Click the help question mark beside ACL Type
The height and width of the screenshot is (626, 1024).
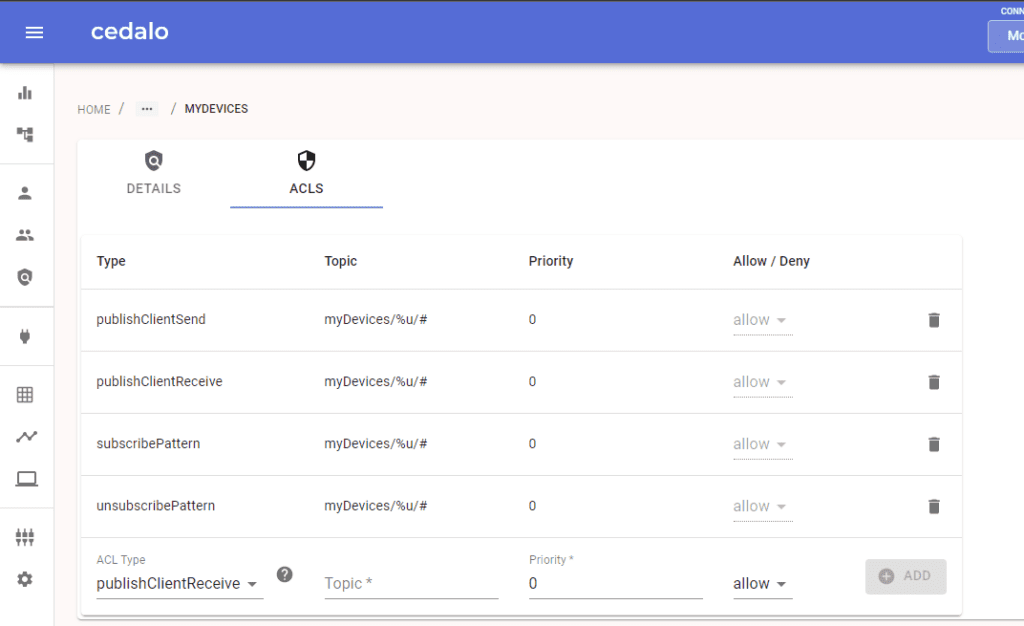285,574
